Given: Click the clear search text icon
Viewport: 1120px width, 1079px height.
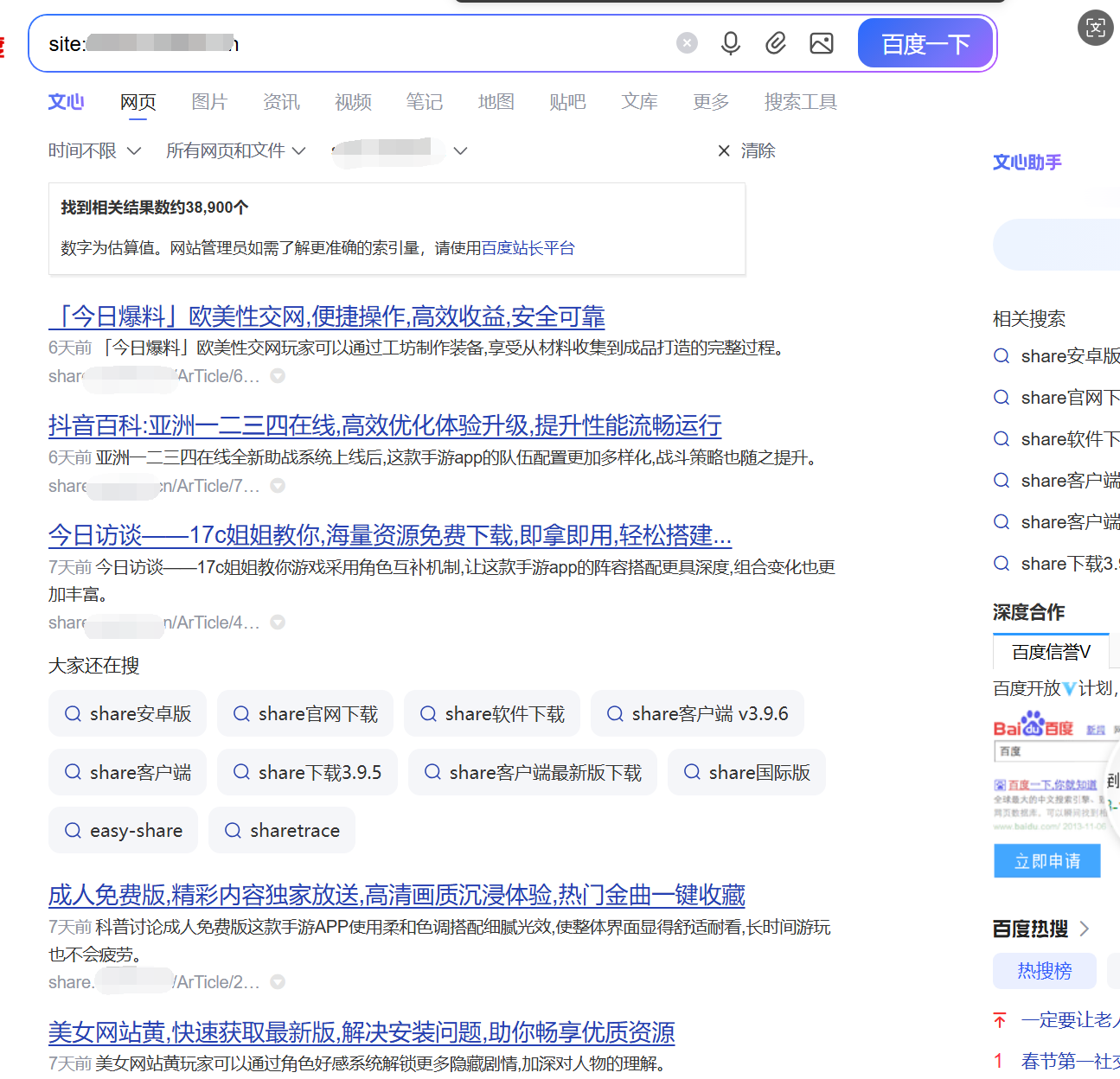Looking at the screenshot, I should 687,43.
